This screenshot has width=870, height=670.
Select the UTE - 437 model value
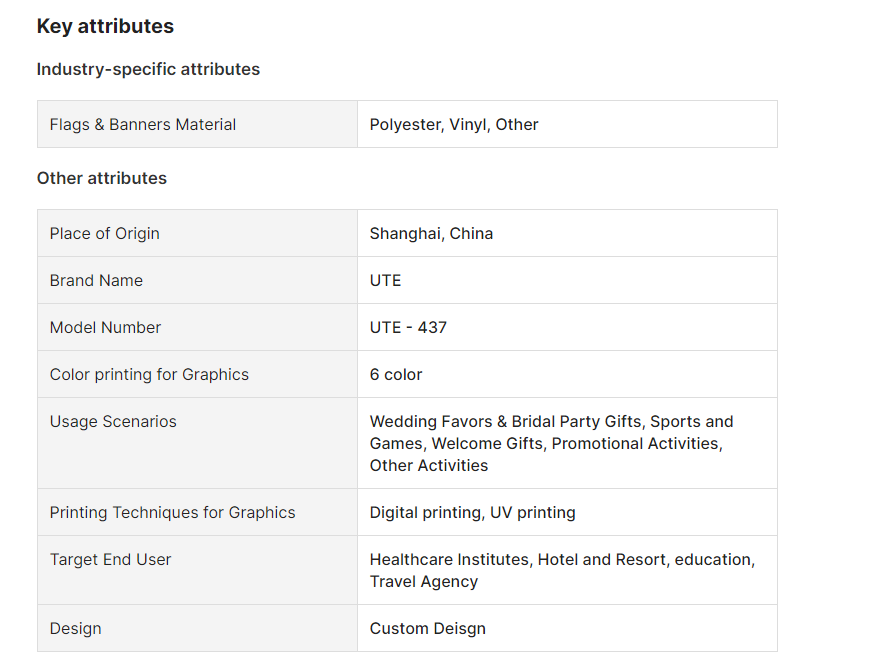(x=408, y=328)
